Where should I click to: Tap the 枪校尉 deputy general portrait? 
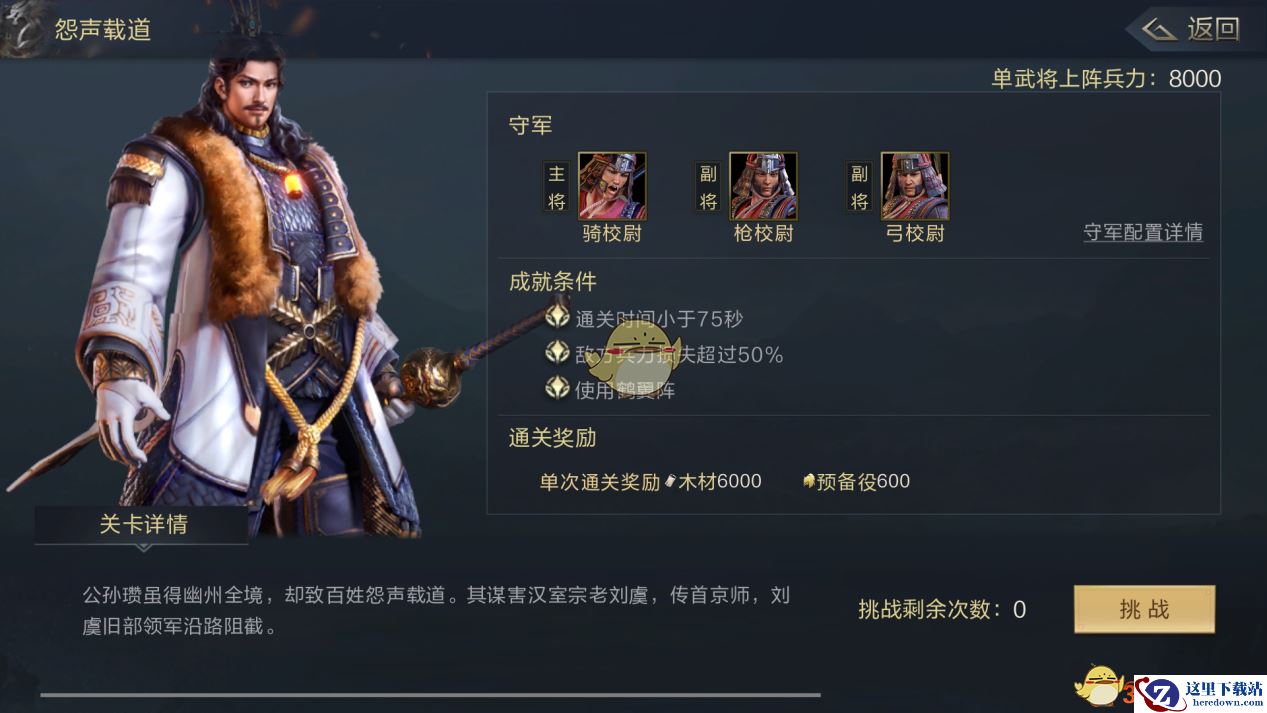tap(763, 186)
